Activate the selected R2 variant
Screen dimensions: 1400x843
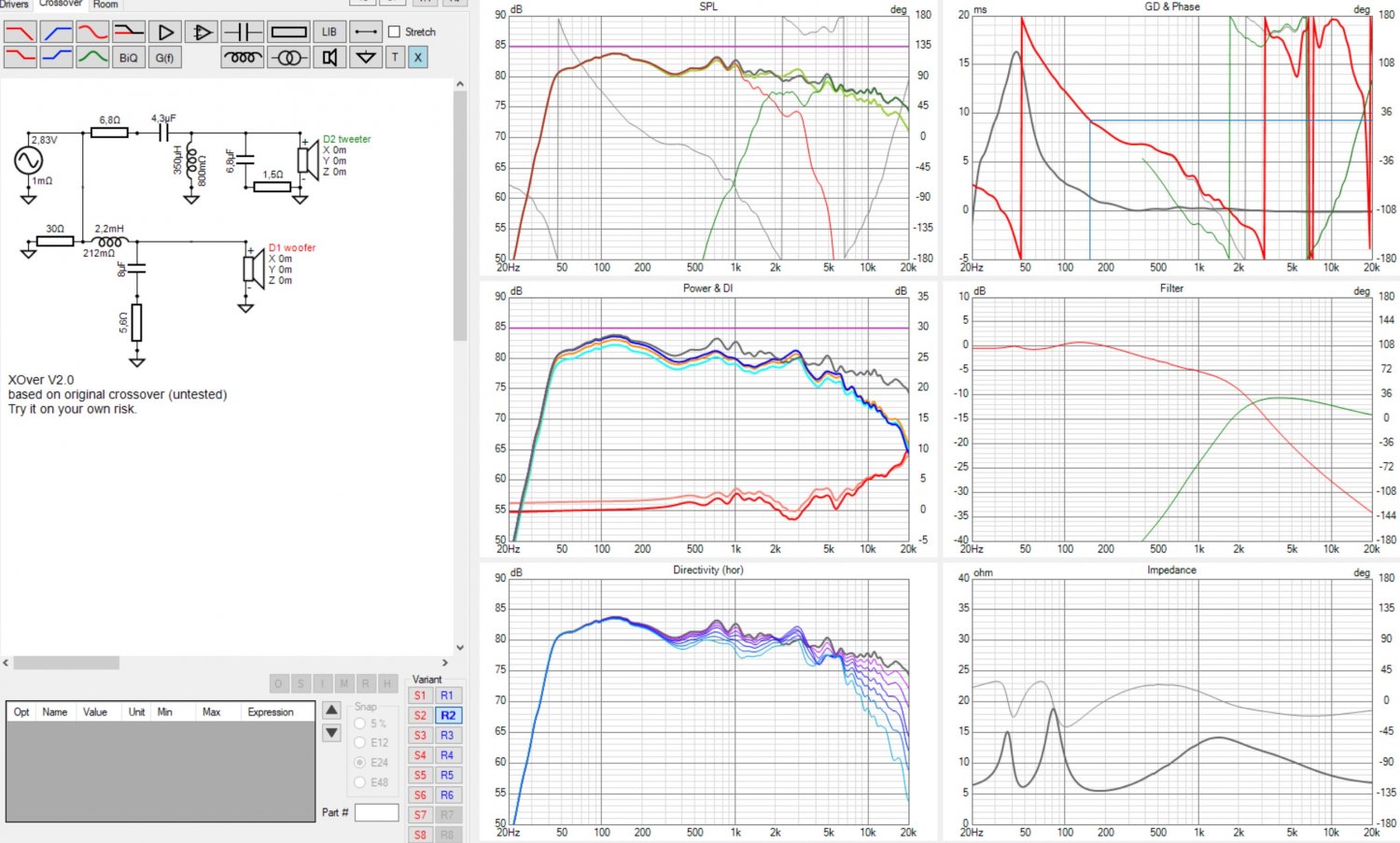click(x=448, y=715)
